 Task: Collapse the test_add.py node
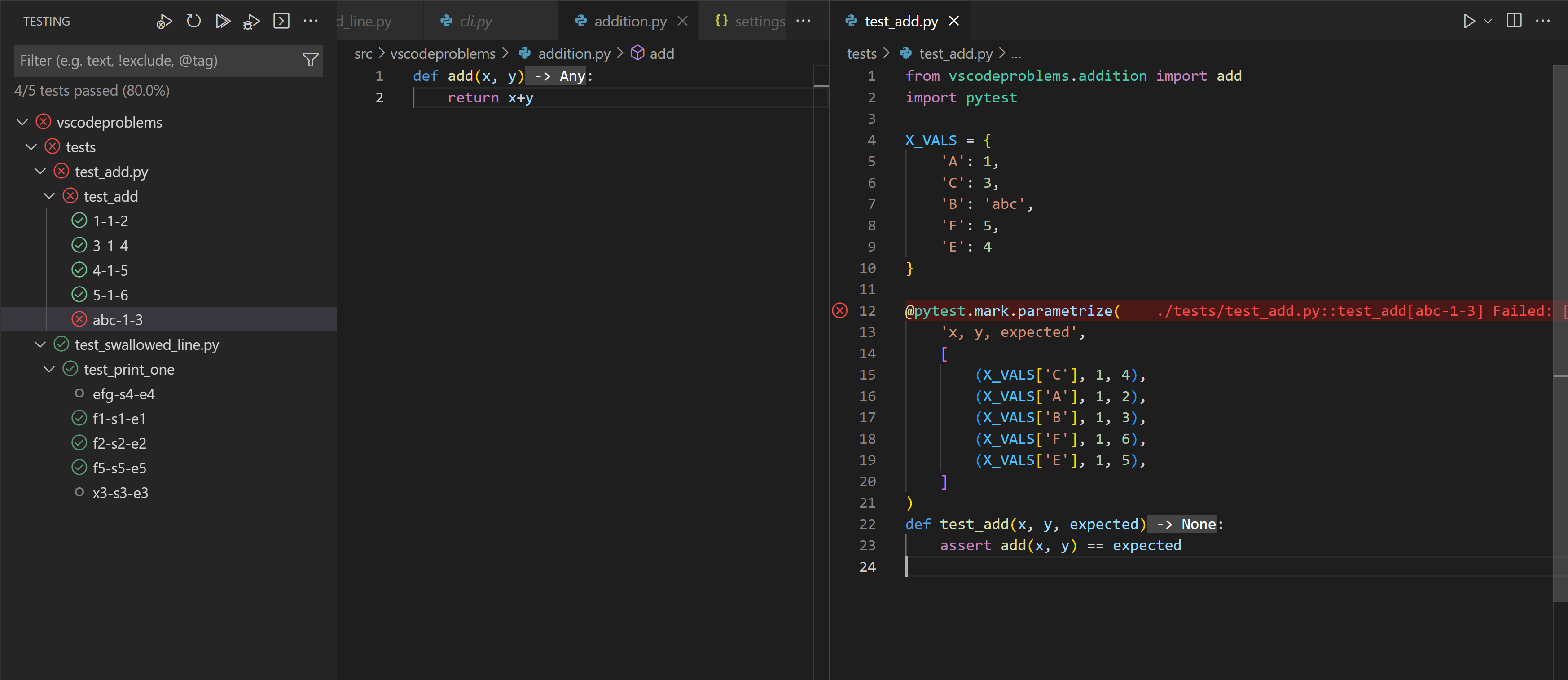pyautogui.click(x=41, y=172)
